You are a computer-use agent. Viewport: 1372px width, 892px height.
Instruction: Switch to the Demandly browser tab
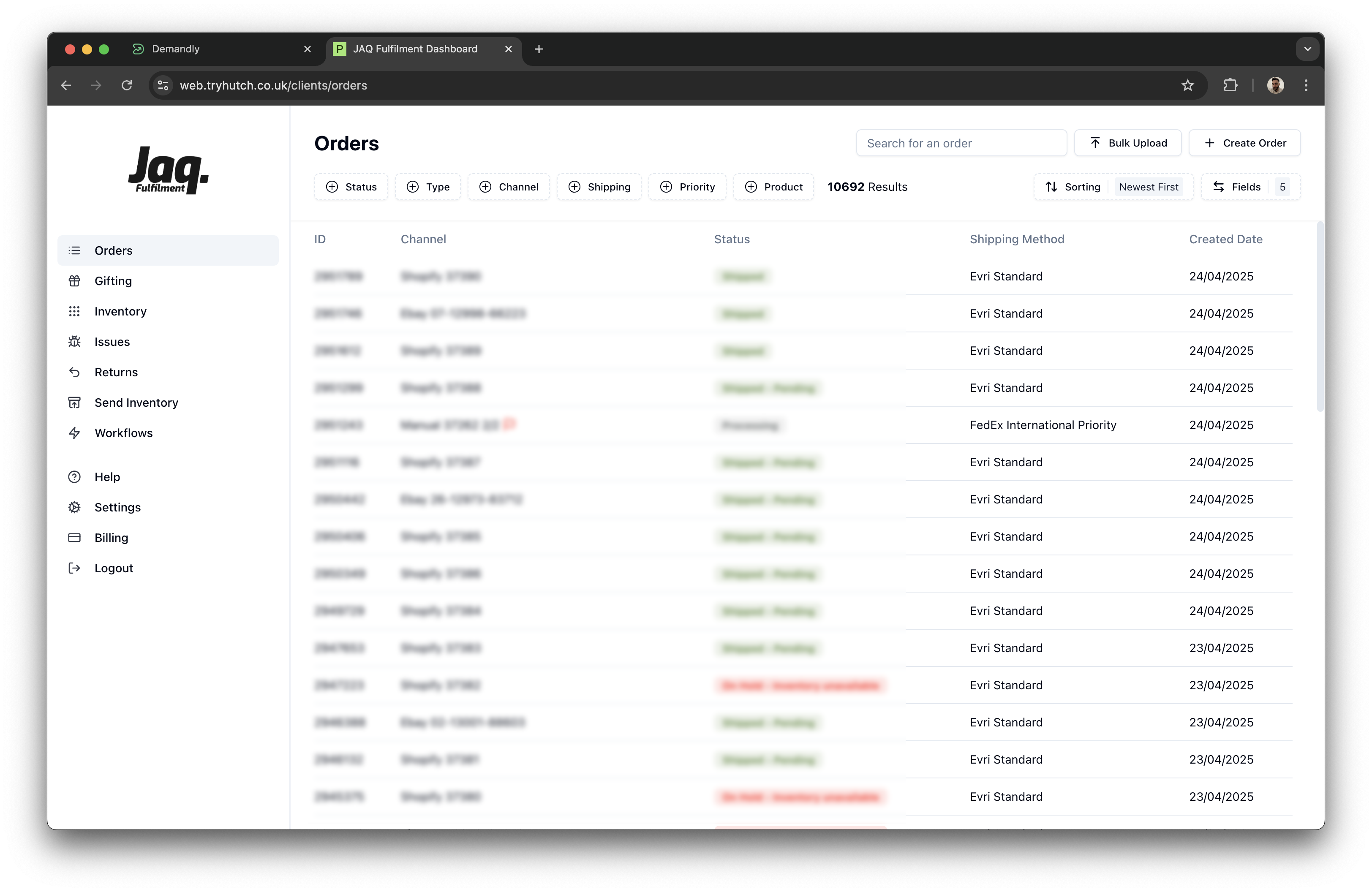tap(176, 49)
